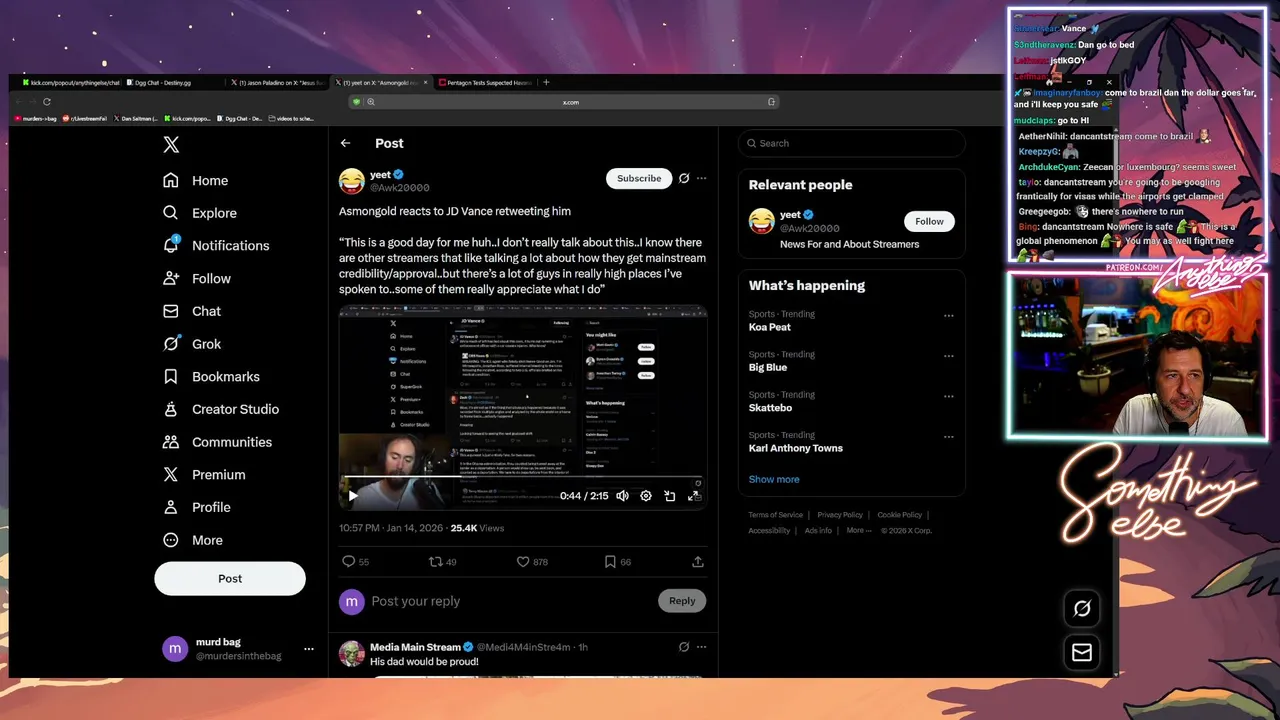Enter fullscreen on the video
The width and height of the screenshot is (1280, 720).
[693, 496]
